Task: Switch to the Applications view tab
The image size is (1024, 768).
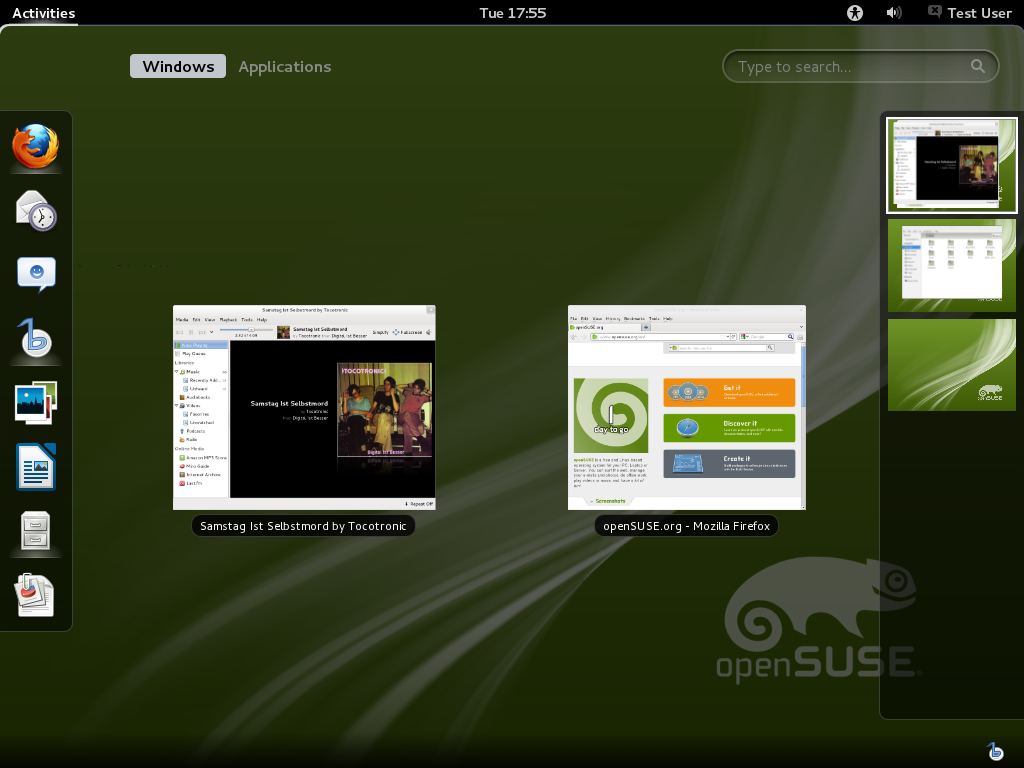Action: tap(285, 67)
